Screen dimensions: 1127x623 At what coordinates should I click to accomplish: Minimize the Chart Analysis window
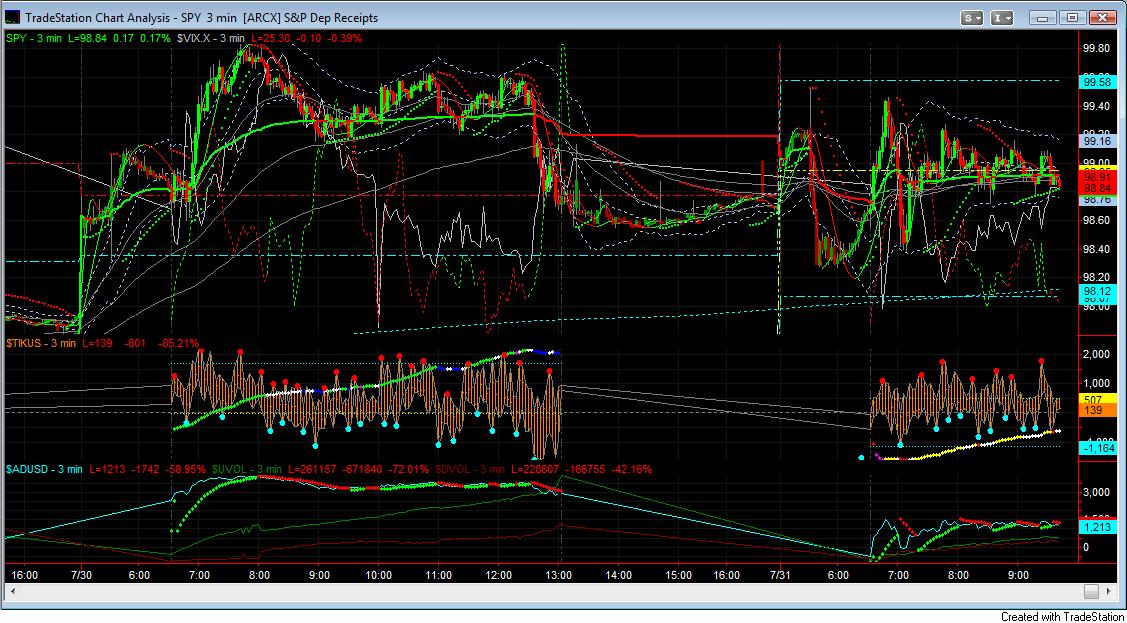[x=1043, y=17]
